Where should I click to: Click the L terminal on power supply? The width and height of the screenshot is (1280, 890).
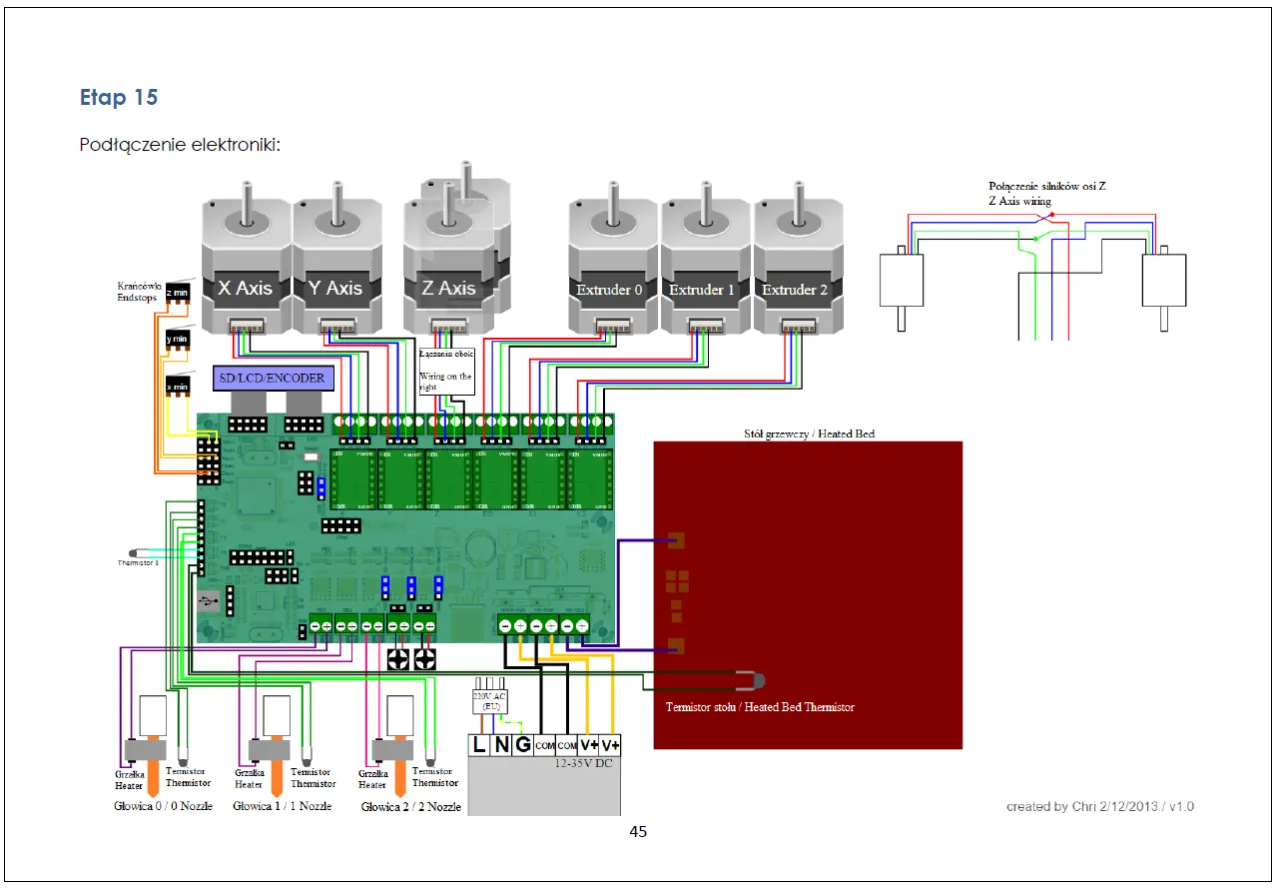point(479,745)
